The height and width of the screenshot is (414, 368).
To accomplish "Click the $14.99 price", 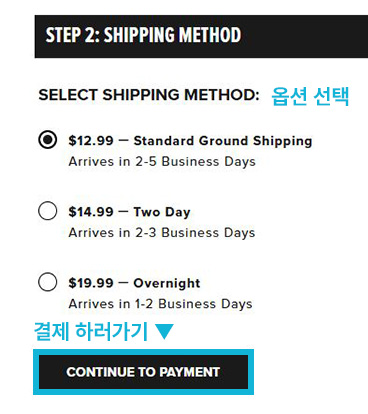I will click(91, 212).
